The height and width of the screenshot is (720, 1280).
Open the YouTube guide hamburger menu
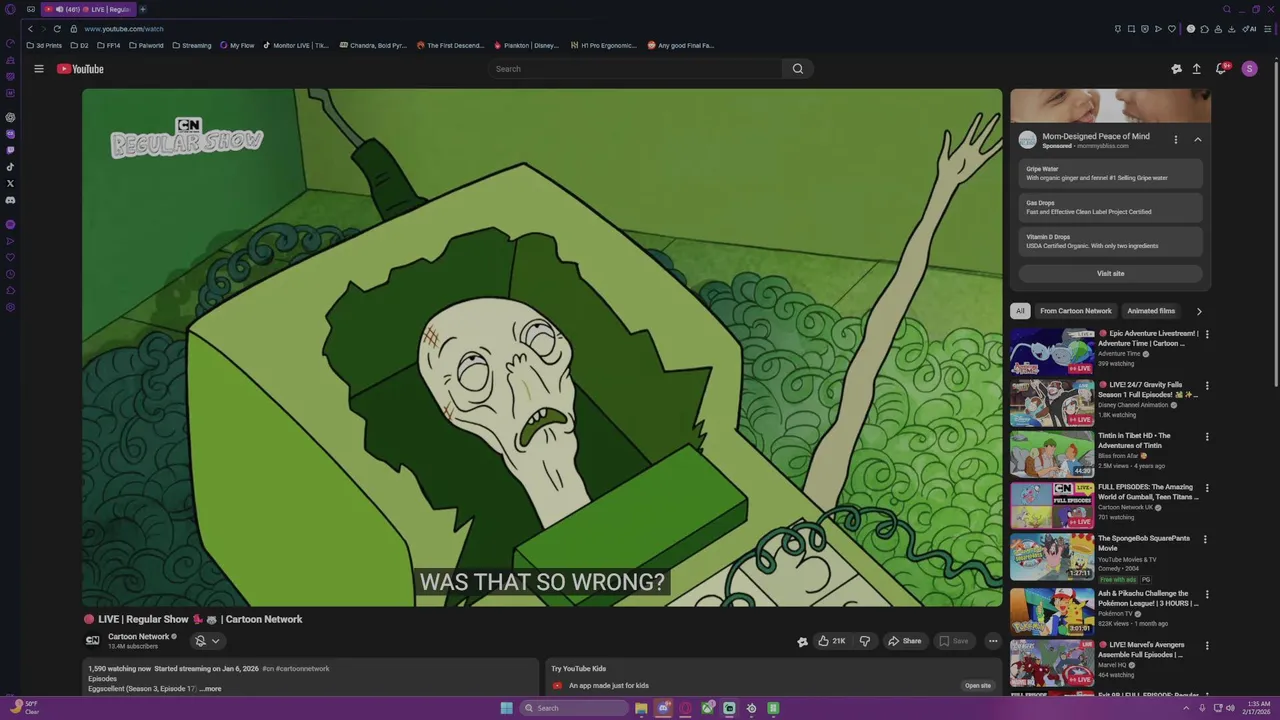click(39, 69)
